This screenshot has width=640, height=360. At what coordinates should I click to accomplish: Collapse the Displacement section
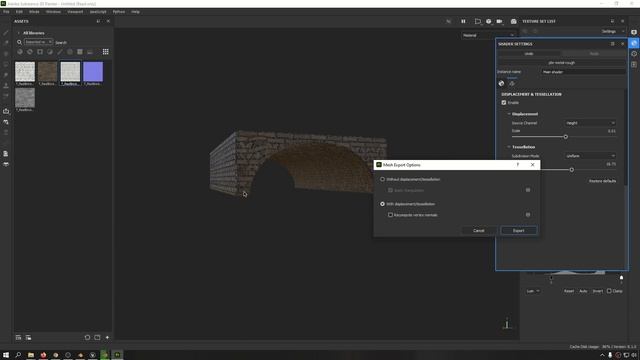click(x=509, y=114)
